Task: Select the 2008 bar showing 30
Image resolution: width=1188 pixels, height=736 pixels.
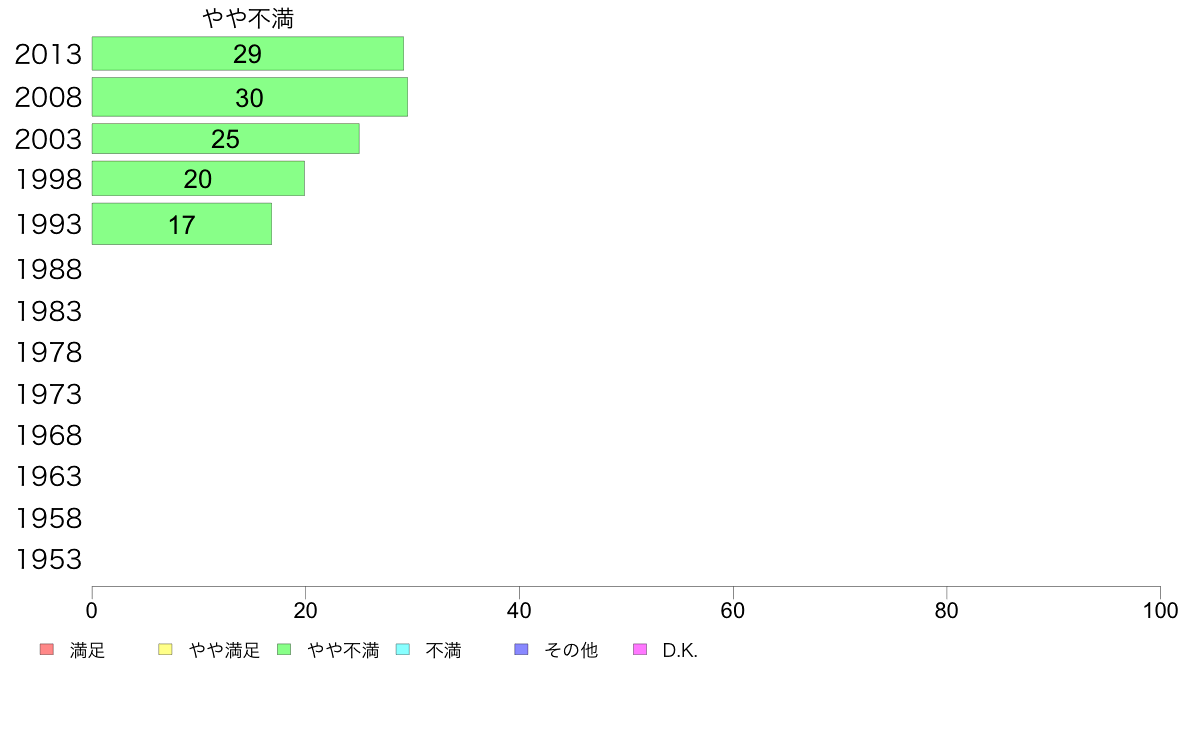Action: (250, 97)
